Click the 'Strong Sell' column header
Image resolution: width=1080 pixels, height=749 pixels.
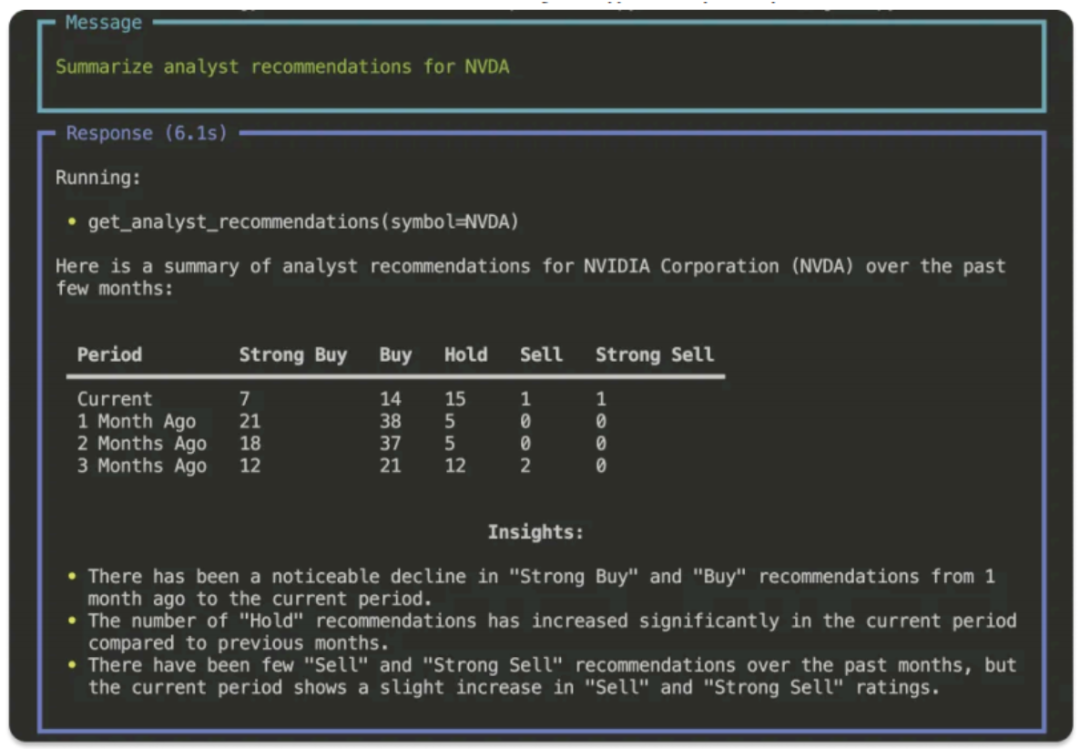(654, 355)
